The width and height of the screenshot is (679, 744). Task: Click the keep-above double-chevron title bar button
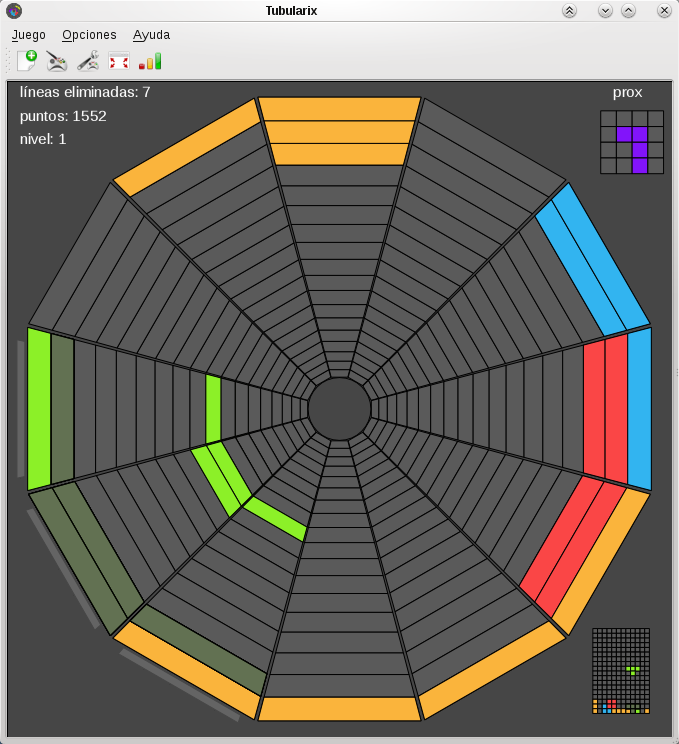tap(569, 10)
